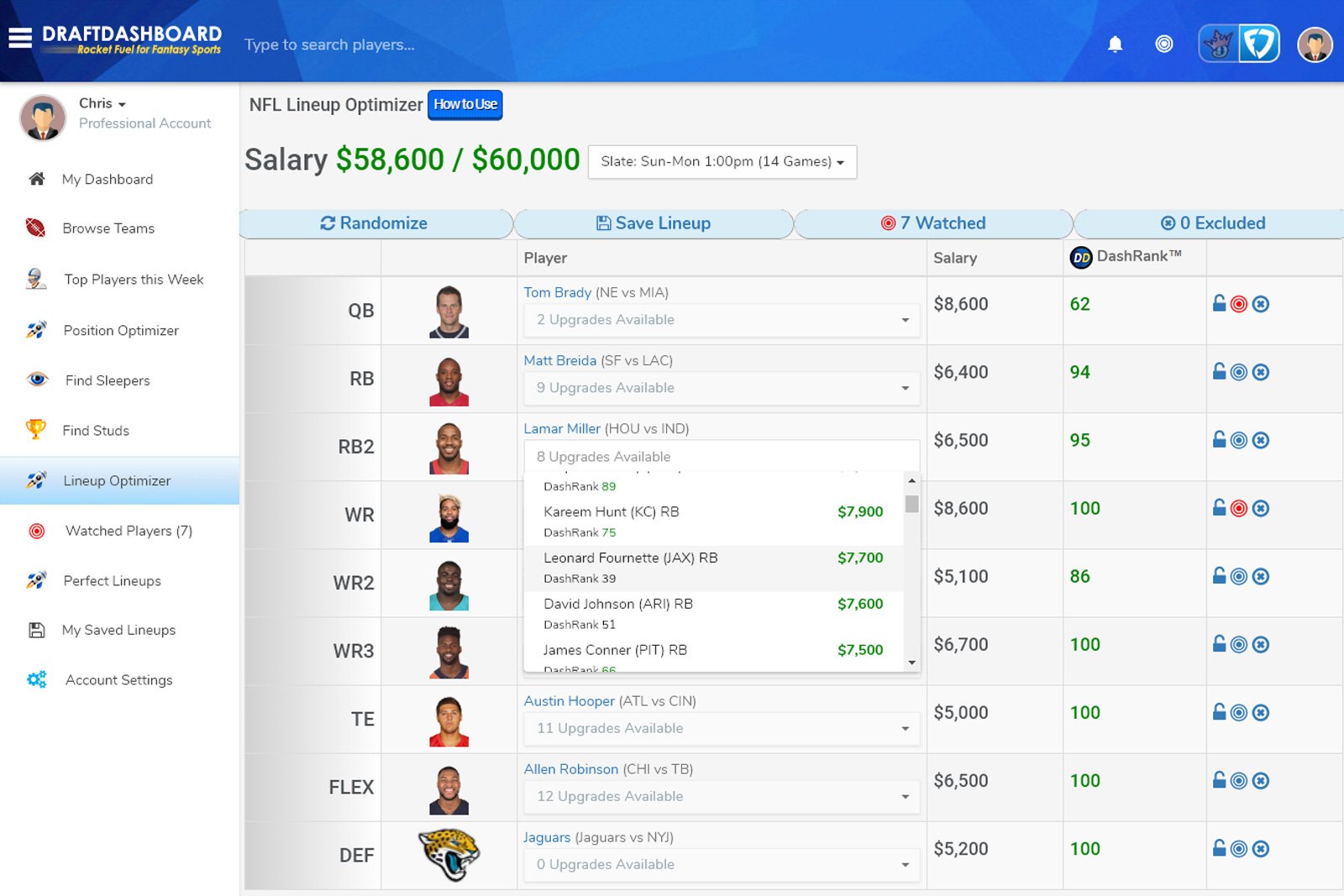Collapse the 8 Upgrades Available dropdown
This screenshot has width=1344, height=896.
(x=722, y=457)
